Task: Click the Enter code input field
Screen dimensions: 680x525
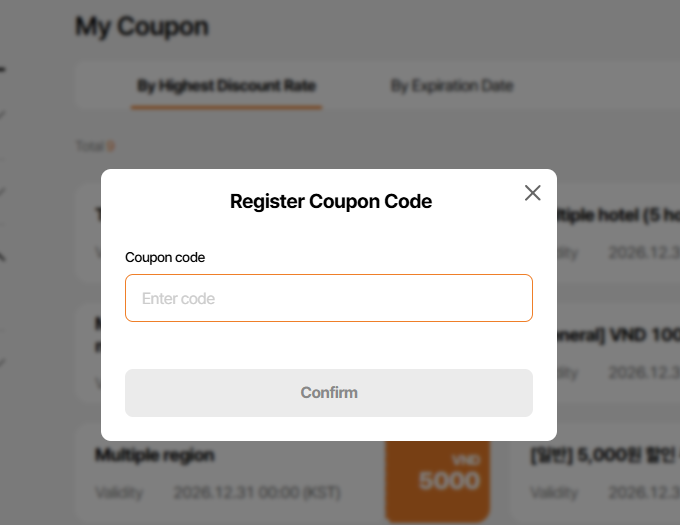Action: tap(328, 298)
